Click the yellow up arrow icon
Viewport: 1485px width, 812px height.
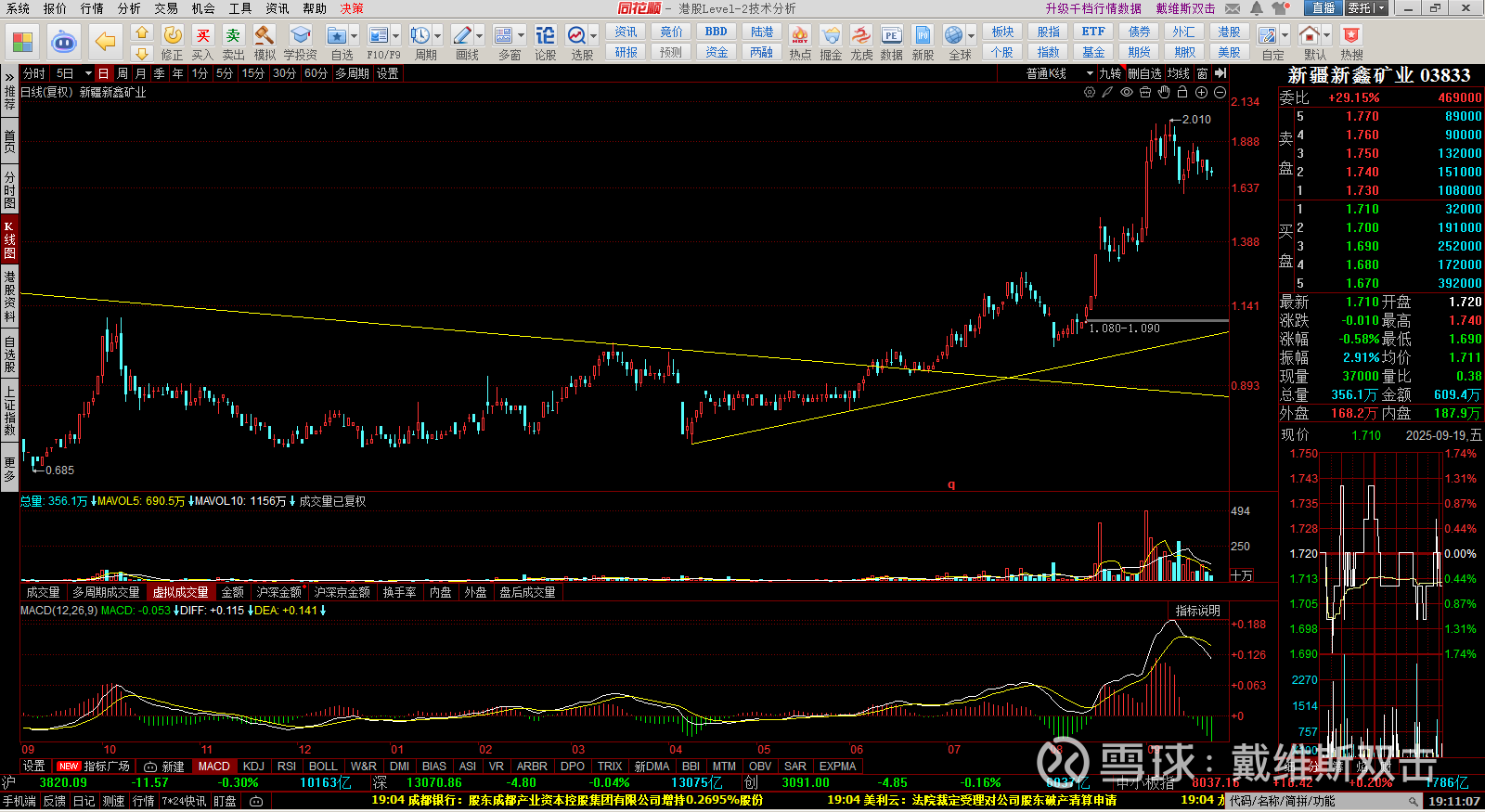(x=142, y=32)
